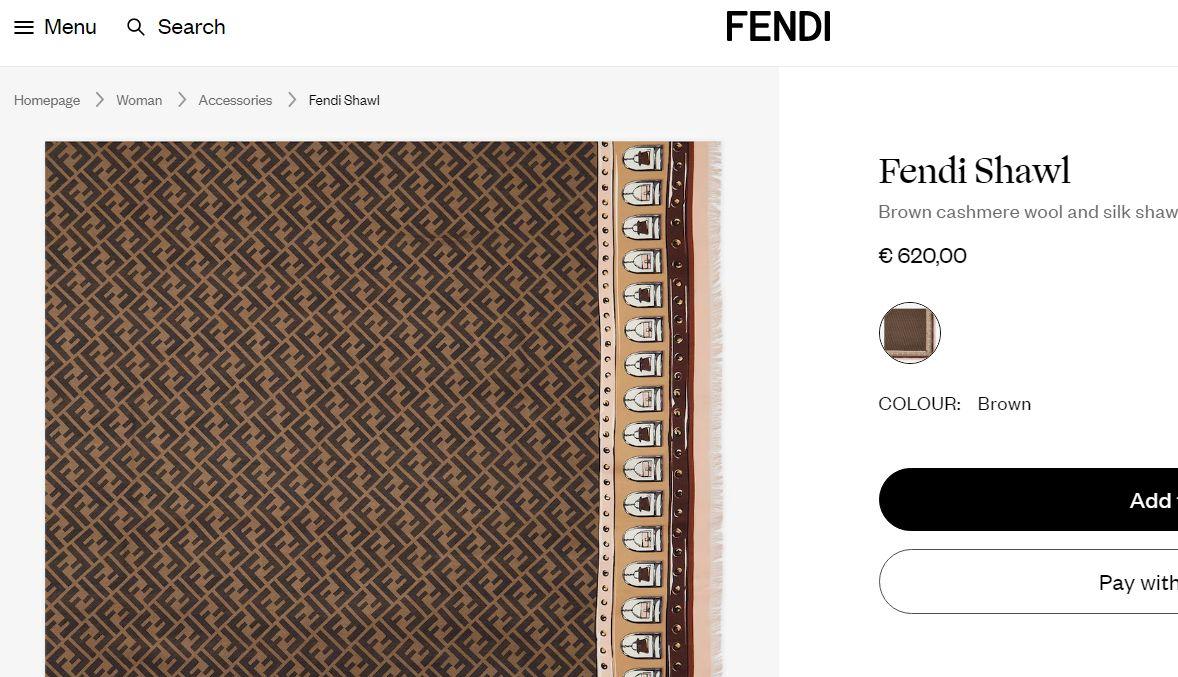Viewport: 1178px width, 677px height.
Task: Open the Menu label
Action: click(71, 27)
